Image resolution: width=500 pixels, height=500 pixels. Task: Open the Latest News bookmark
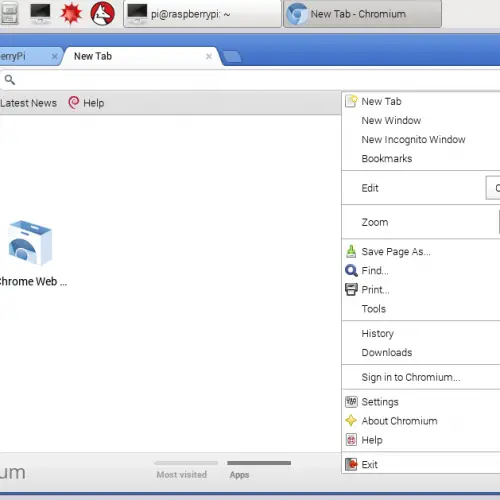tap(28, 103)
